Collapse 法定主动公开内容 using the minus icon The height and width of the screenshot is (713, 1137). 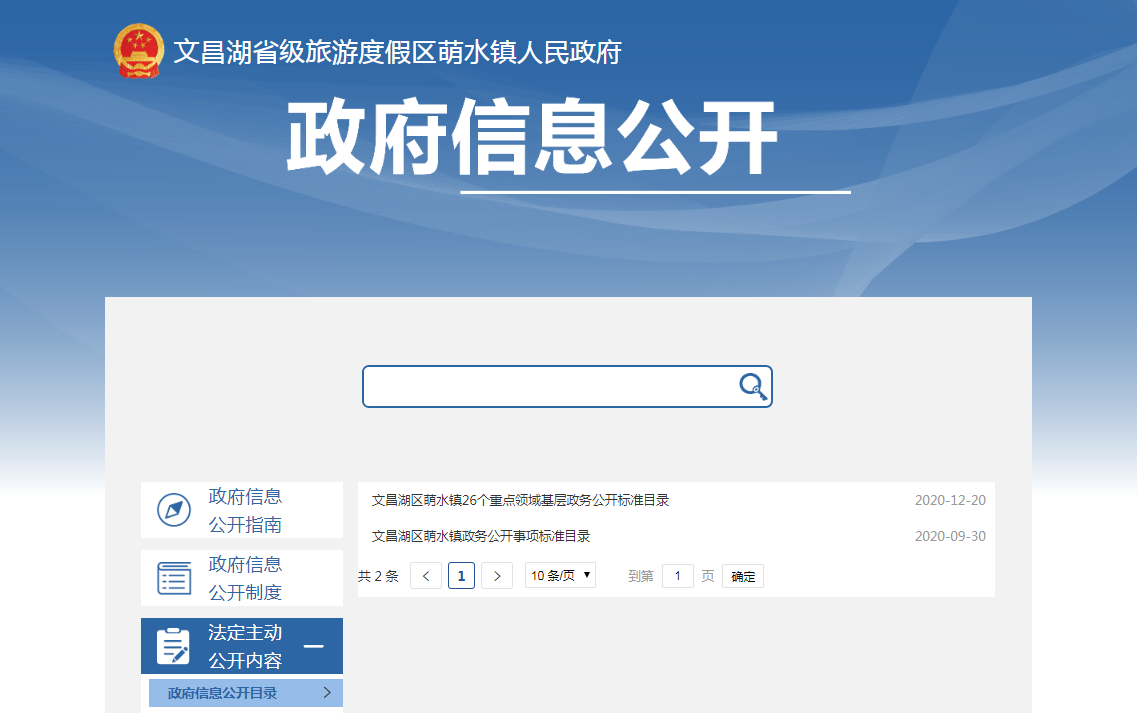point(314,646)
